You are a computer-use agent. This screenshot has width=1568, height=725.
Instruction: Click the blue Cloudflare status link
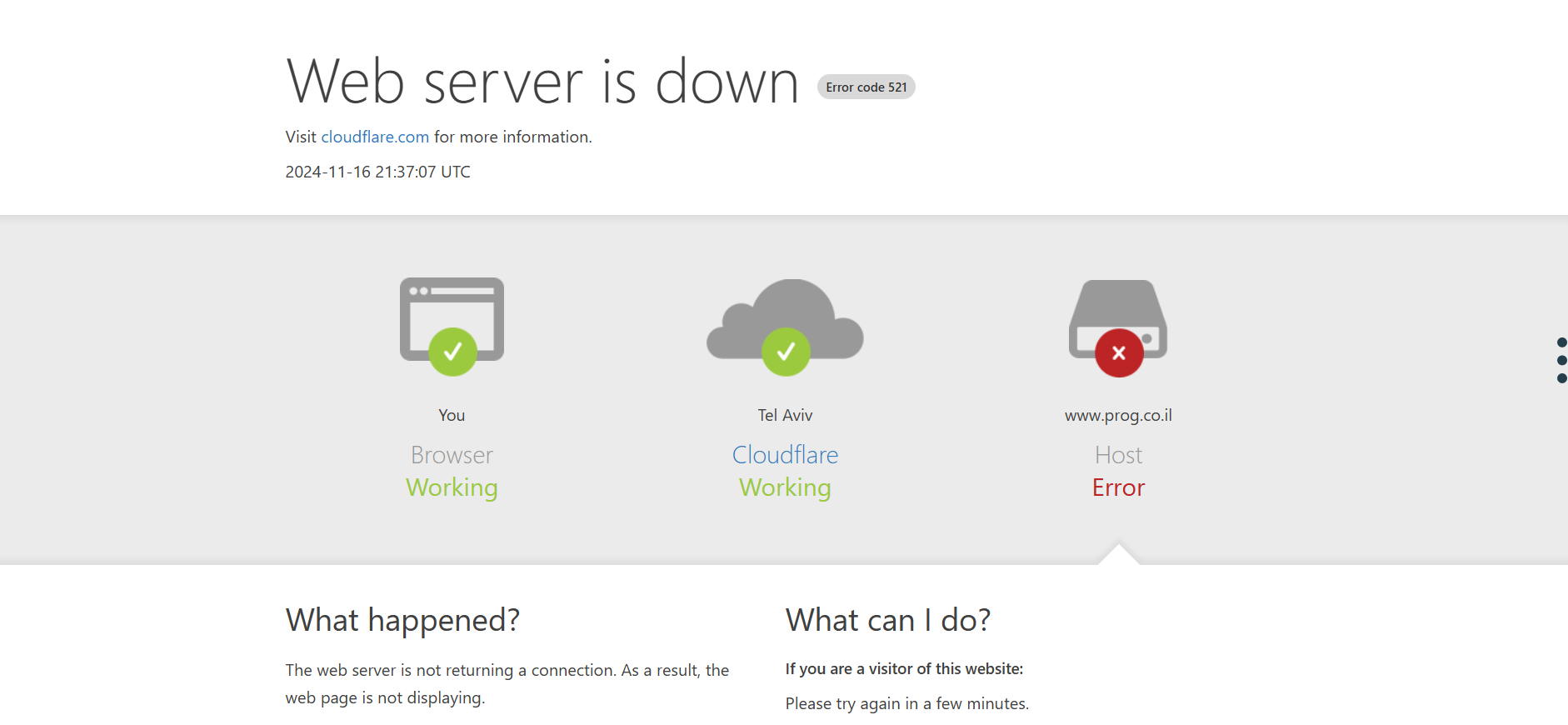(x=785, y=455)
